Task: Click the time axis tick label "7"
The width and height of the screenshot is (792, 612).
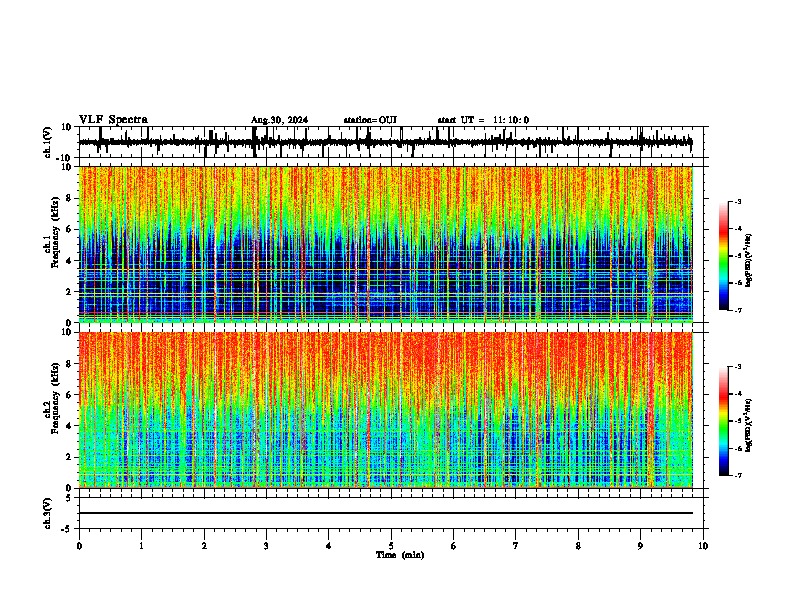Action: [x=516, y=546]
